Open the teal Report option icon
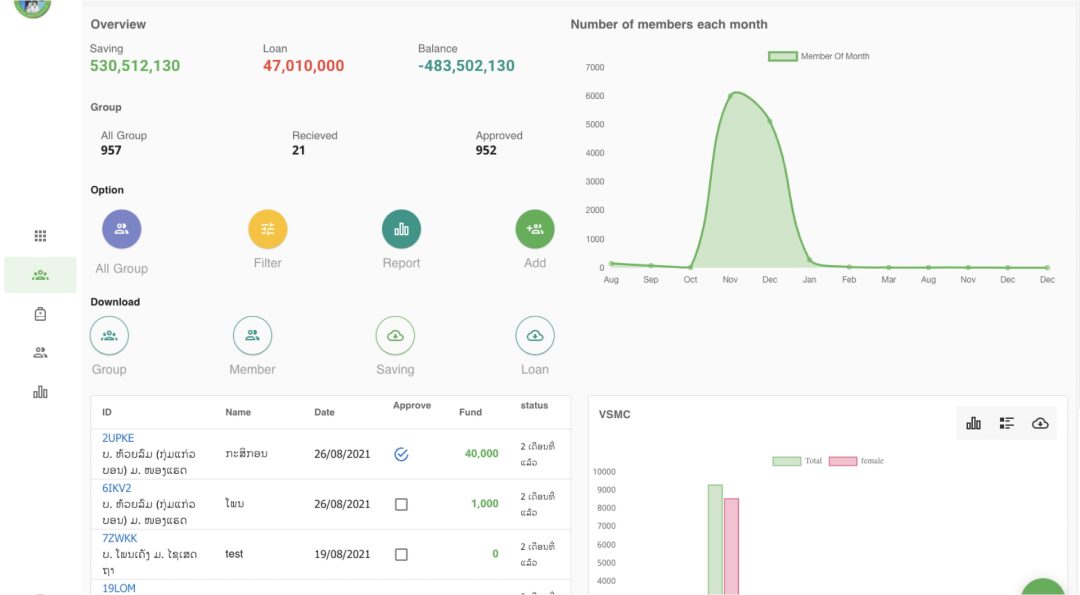 402,229
